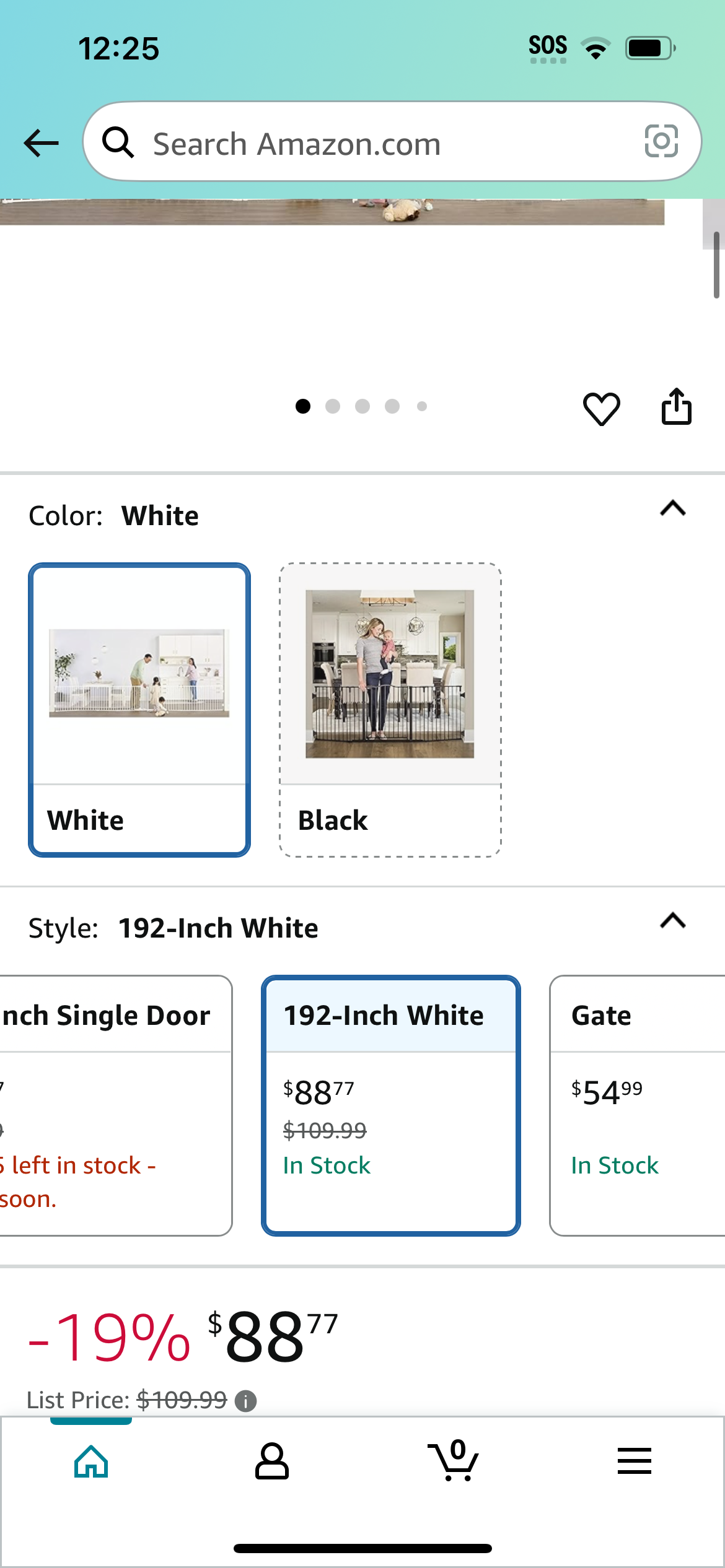The height and width of the screenshot is (1568, 725).
Task: Select the Single Door style option
Action: tap(116, 1105)
